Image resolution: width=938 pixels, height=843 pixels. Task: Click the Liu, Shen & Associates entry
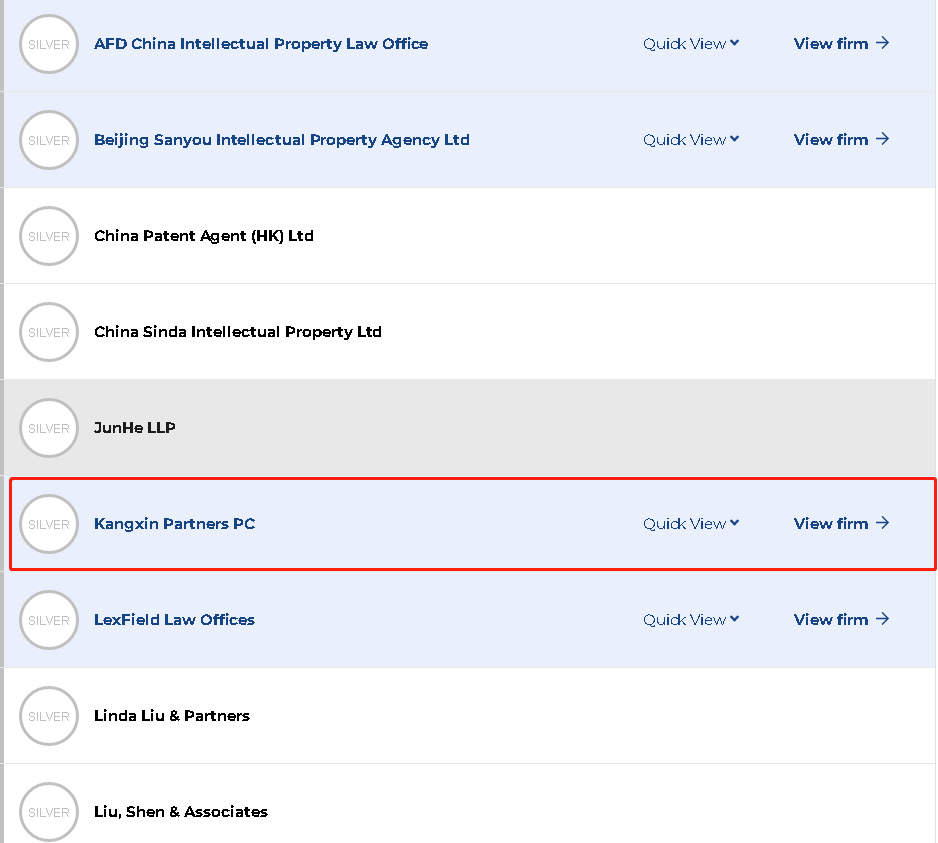coord(181,812)
